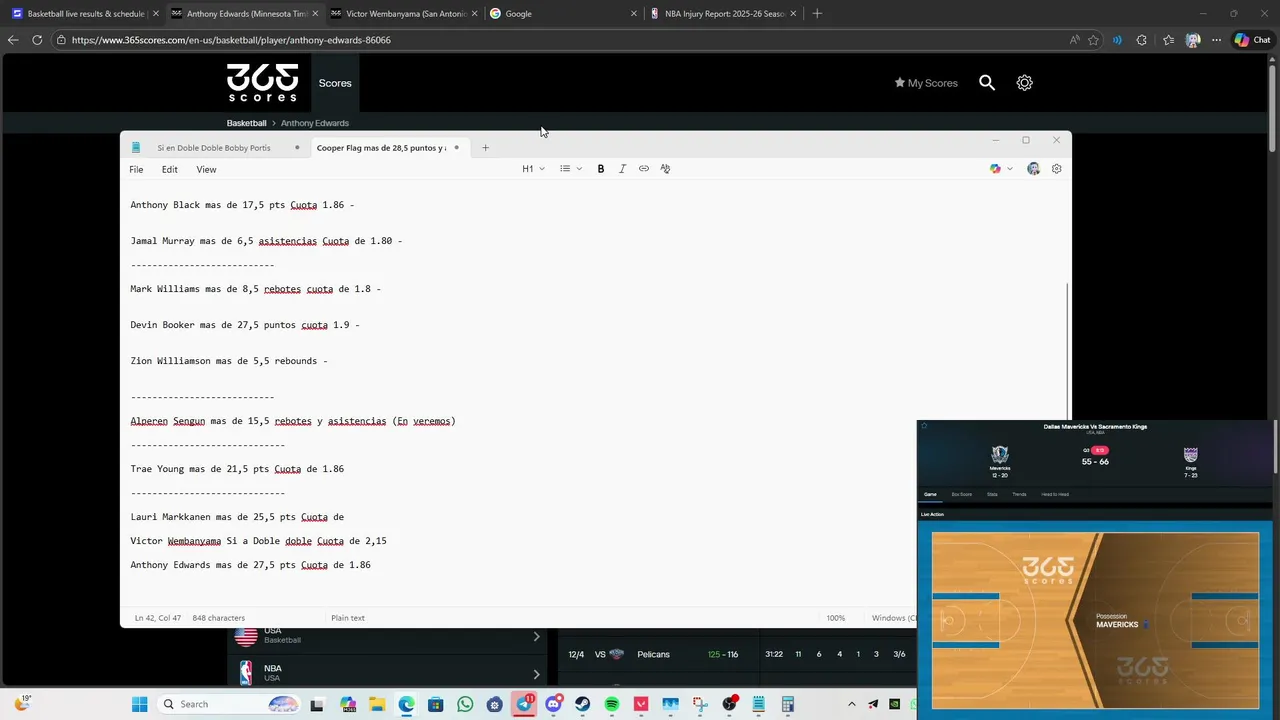Open the browser favorites list icon

pyautogui.click(x=1168, y=40)
